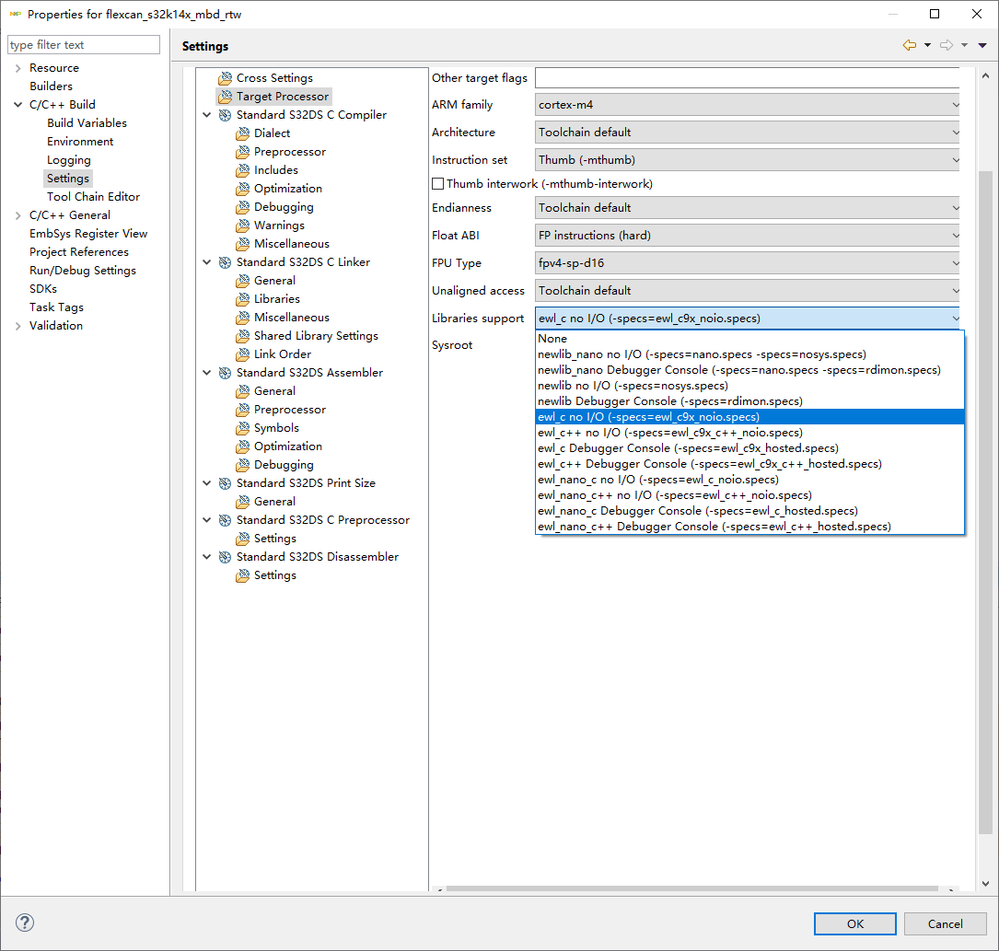Screen dimensions: 999x951
Task: Choose newlib Debugger Console rdimon option
Action: coord(750,401)
